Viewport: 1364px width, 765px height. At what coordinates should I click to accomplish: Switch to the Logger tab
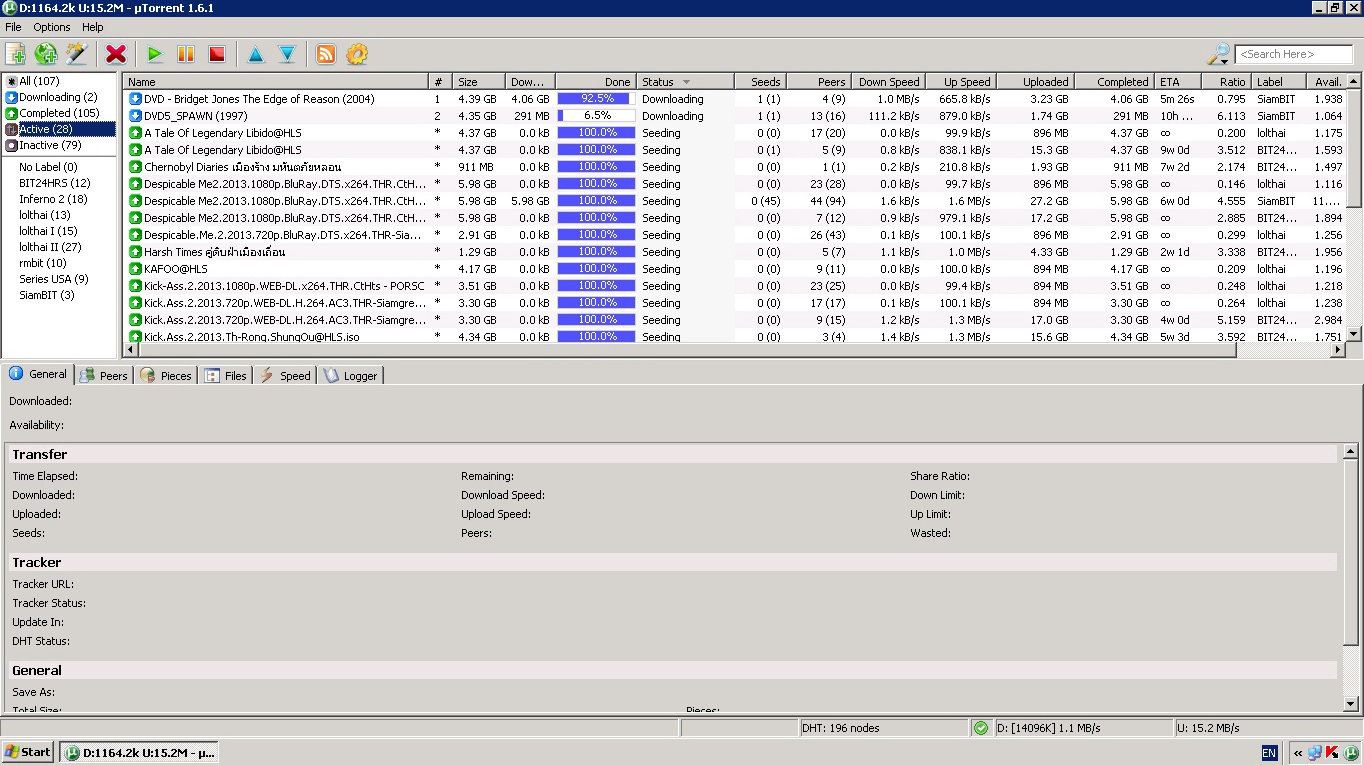pos(351,376)
